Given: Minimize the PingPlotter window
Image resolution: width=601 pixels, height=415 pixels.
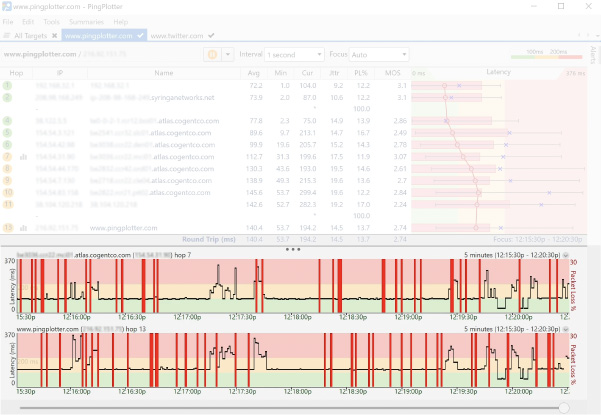Looking at the screenshot, I should coord(534,6).
